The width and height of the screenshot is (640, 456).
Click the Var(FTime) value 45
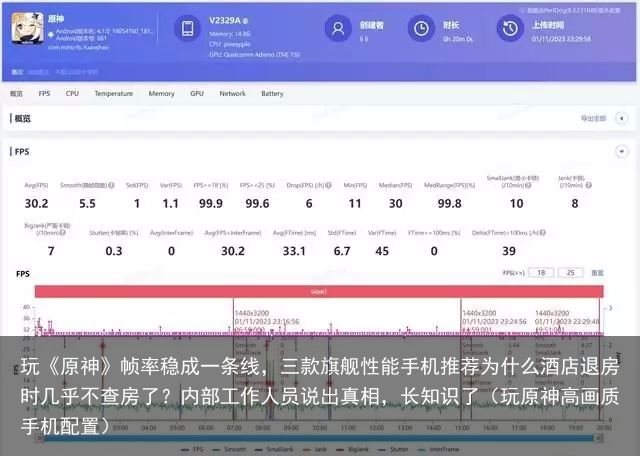382,251
